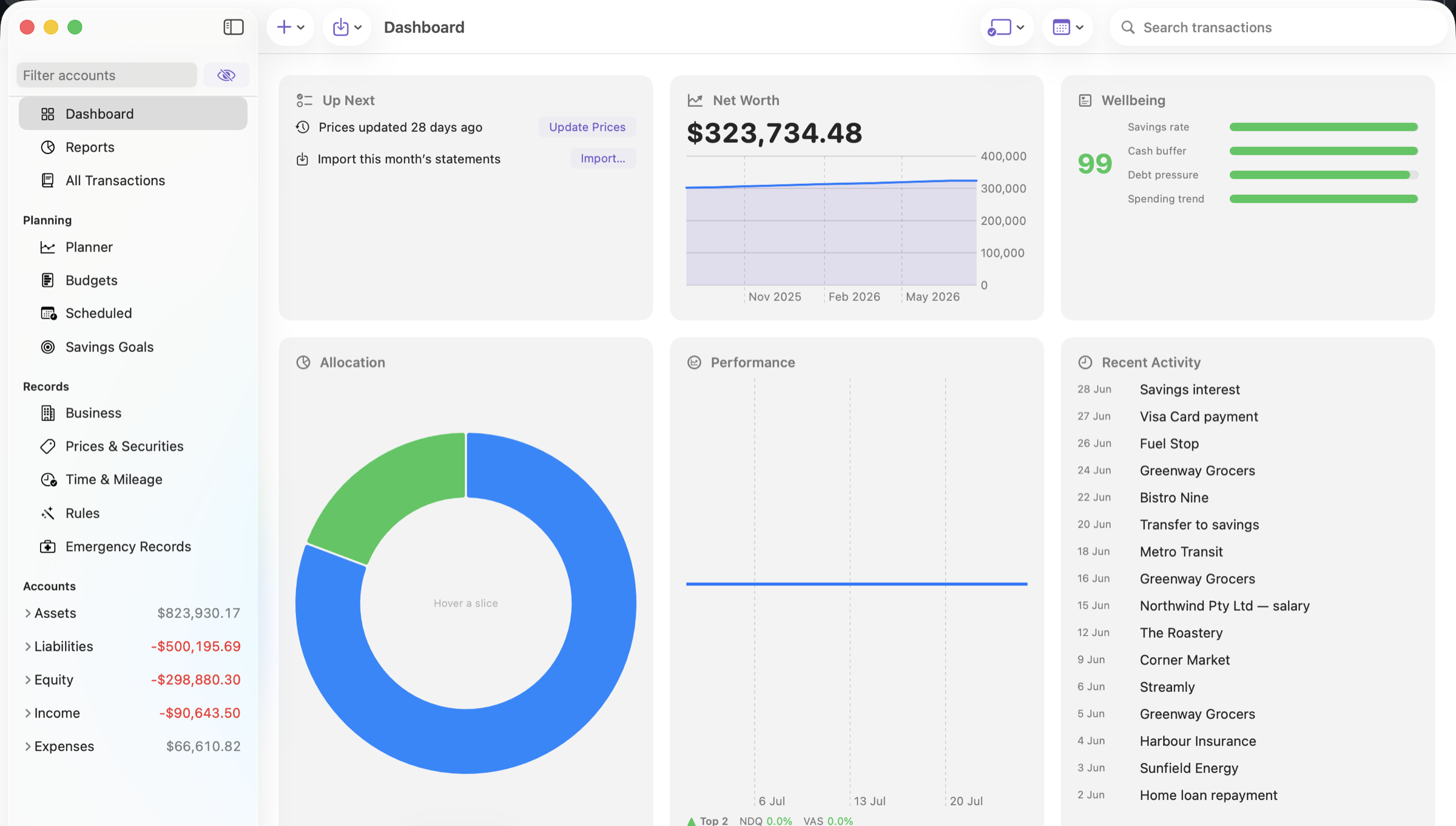Expand the Liabilities account group
The height and width of the screenshot is (826, 1456).
pos(27,646)
